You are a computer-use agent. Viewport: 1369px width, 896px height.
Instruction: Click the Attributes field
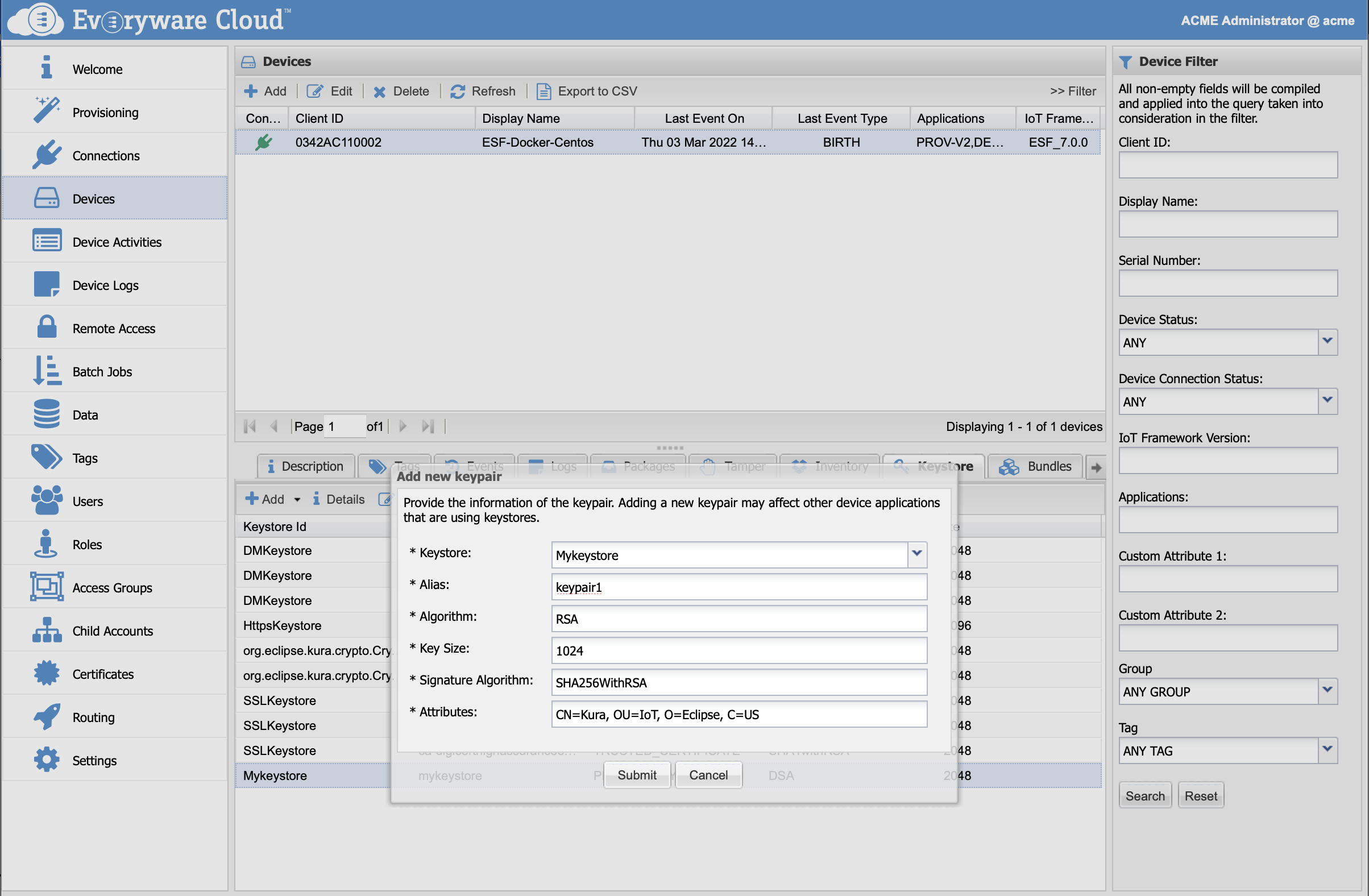pyautogui.click(x=739, y=714)
